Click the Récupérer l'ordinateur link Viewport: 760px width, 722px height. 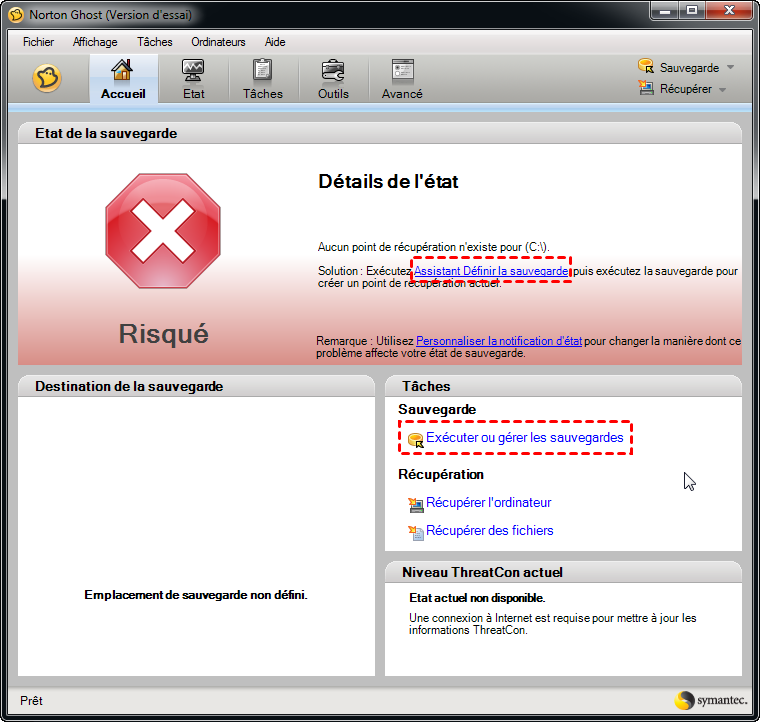click(489, 502)
